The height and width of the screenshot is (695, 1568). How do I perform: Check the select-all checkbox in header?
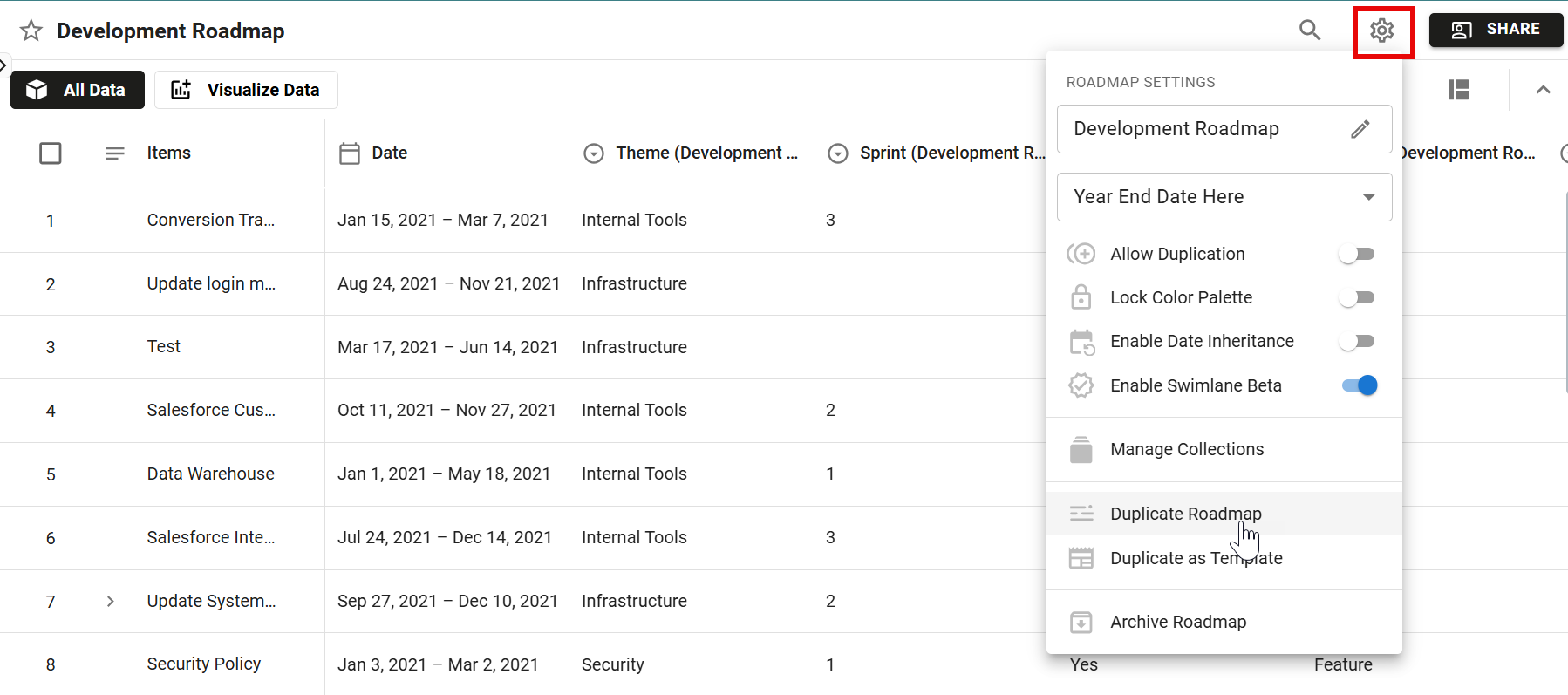(x=51, y=153)
